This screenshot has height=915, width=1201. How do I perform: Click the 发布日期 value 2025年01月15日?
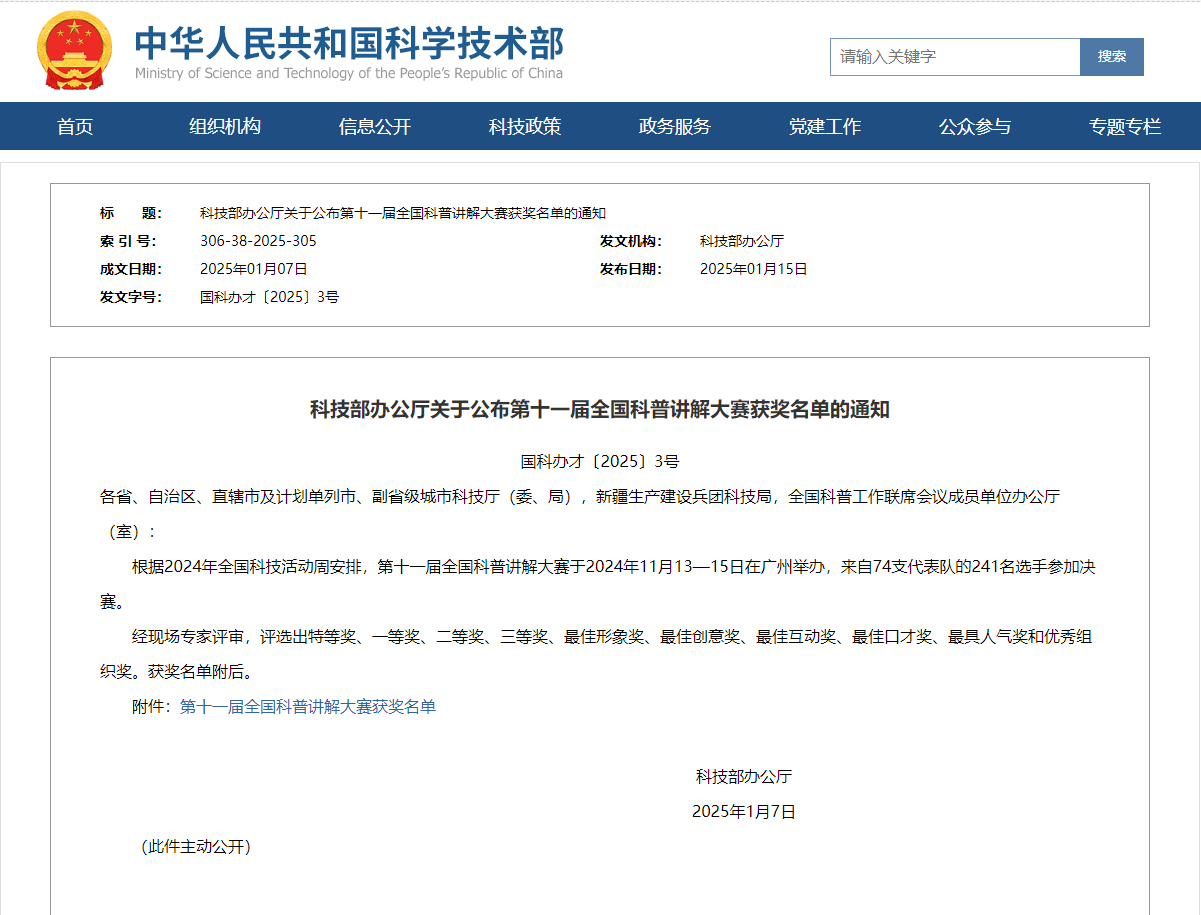[x=753, y=269]
